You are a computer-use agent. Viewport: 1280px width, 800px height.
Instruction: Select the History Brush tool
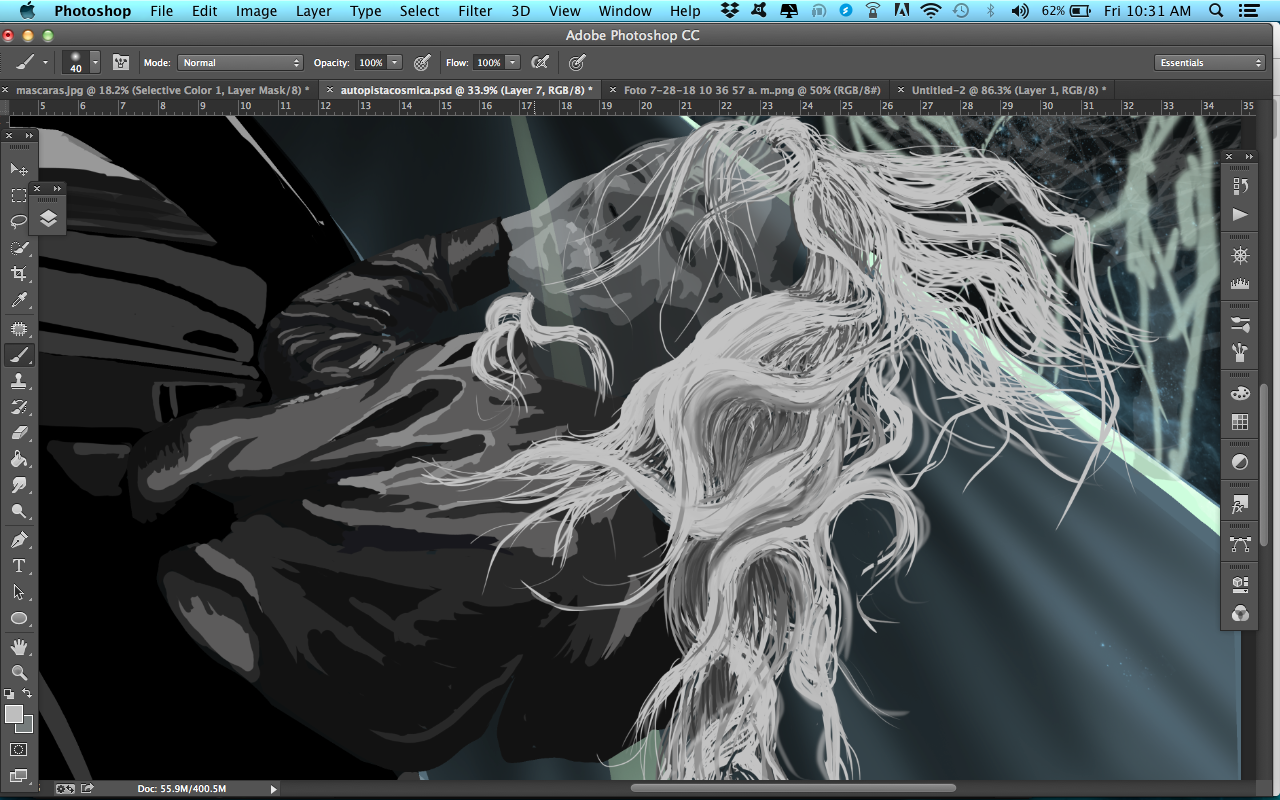pyautogui.click(x=19, y=407)
